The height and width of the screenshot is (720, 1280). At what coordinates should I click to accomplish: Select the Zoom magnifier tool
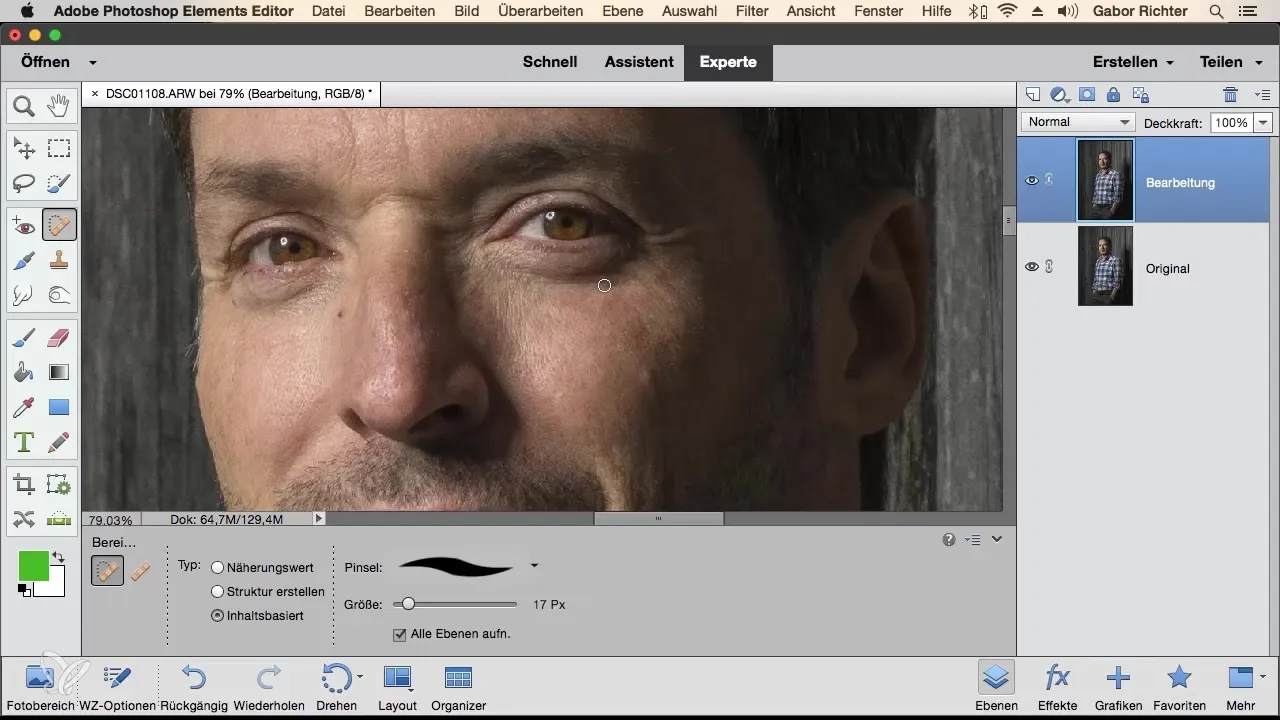pos(24,105)
